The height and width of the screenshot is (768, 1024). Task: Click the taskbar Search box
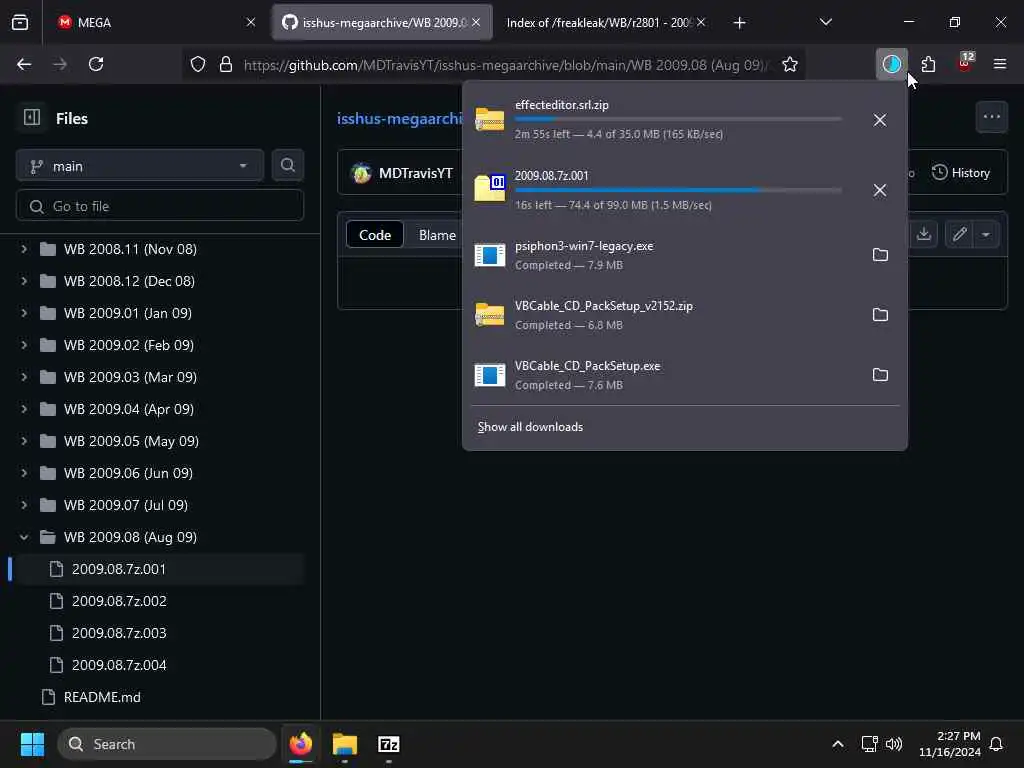point(167,744)
